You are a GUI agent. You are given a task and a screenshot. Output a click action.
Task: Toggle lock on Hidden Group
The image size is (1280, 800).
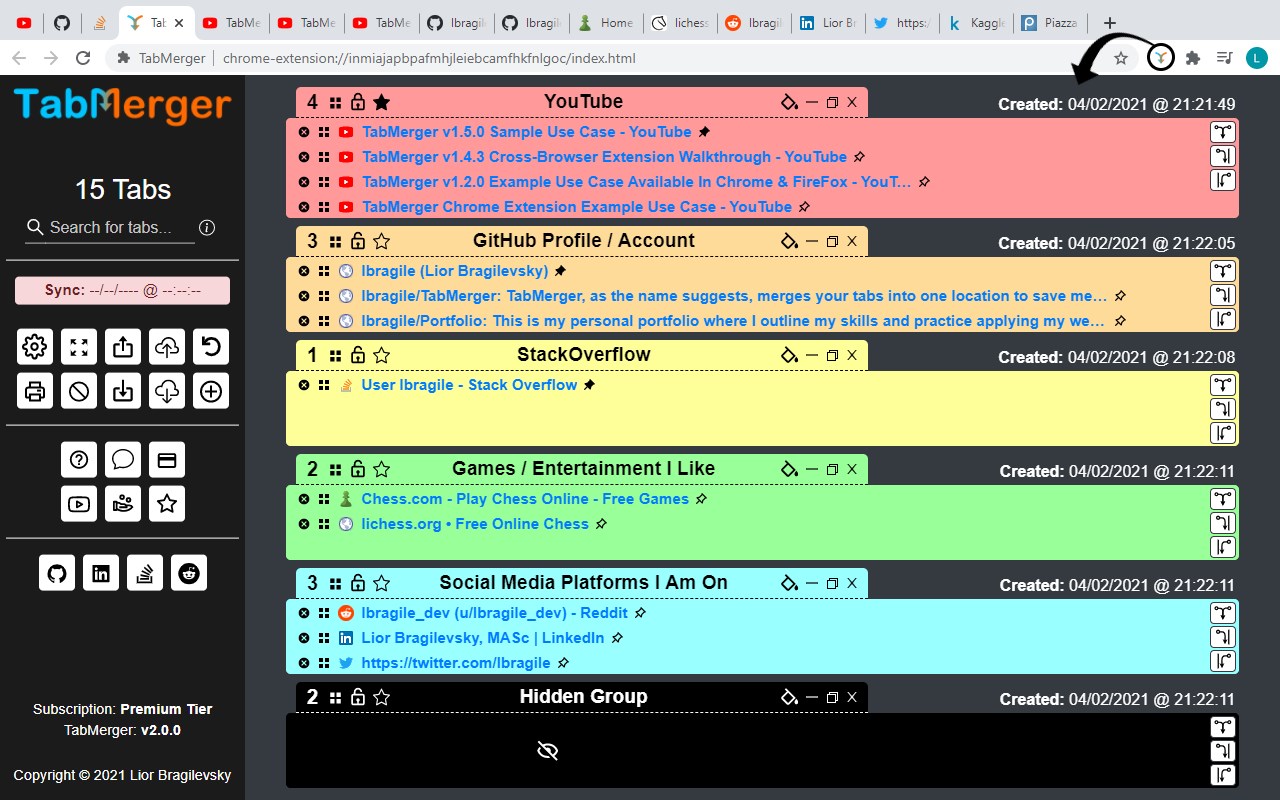pyautogui.click(x=358, y=697)
